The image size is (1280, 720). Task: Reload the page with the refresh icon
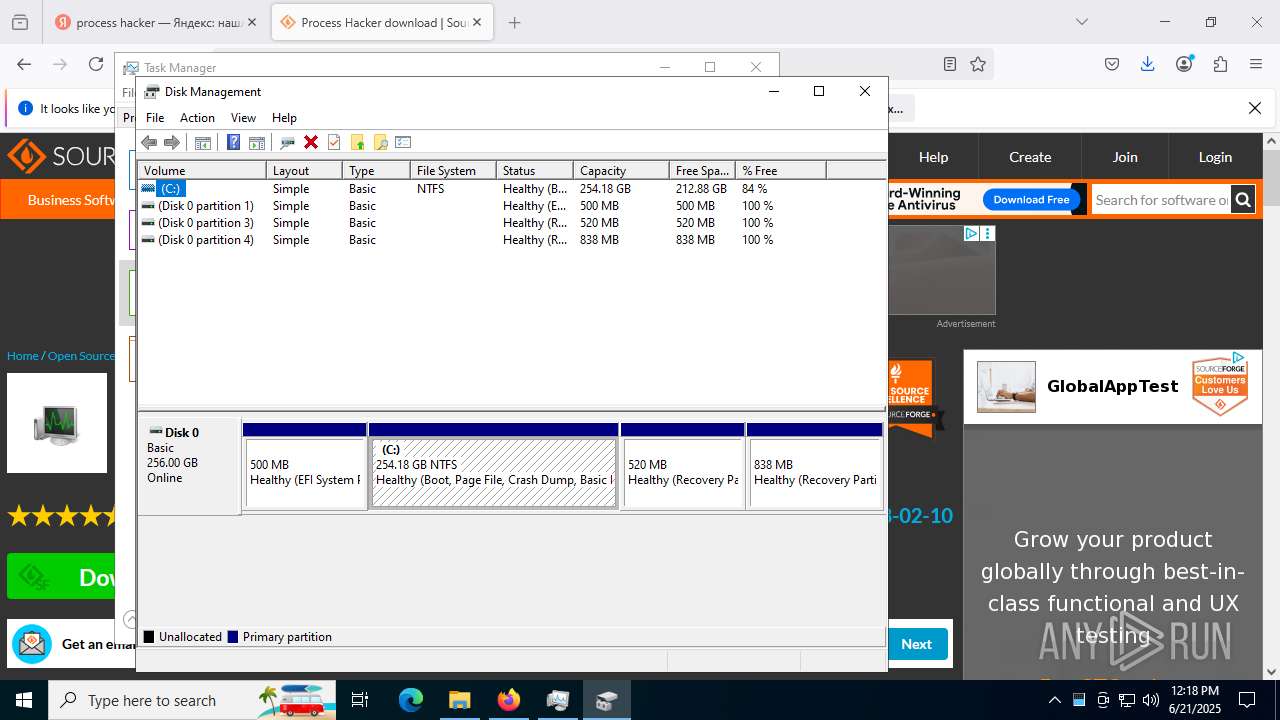point(96,64)
